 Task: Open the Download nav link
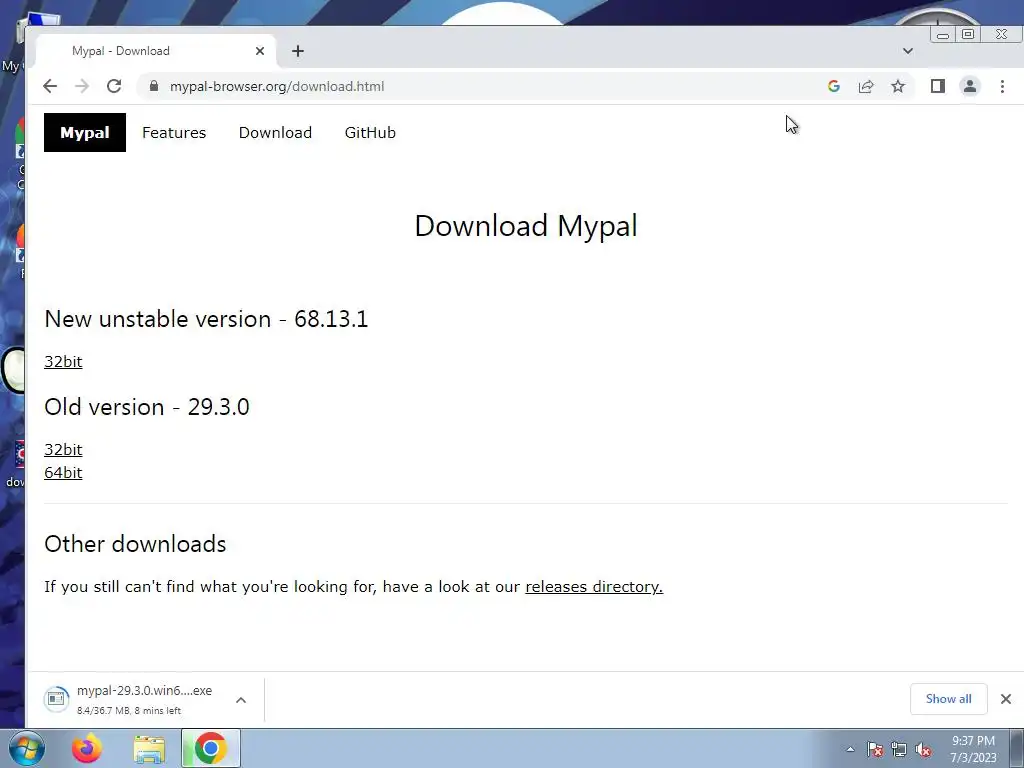[275, 133]
